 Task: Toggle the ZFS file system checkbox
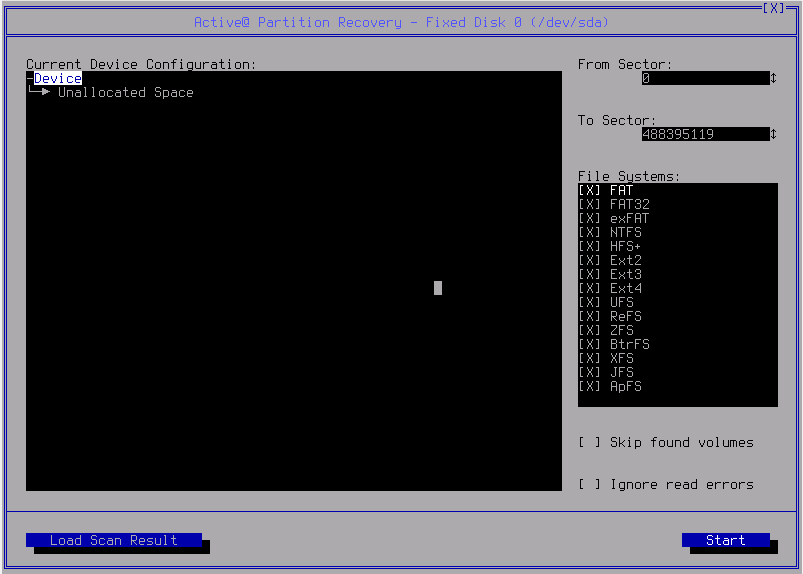589,330
